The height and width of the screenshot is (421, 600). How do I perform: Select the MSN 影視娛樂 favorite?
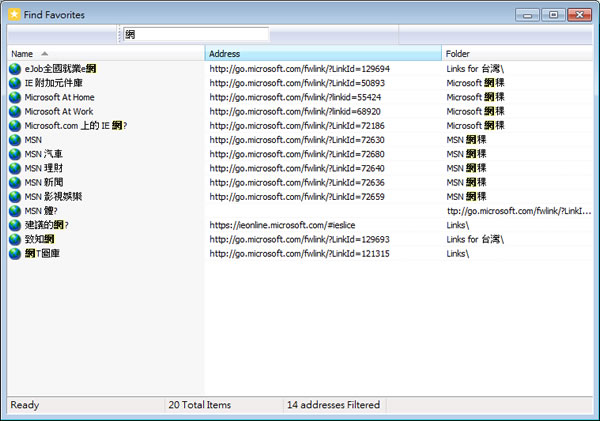coord(53,197)
